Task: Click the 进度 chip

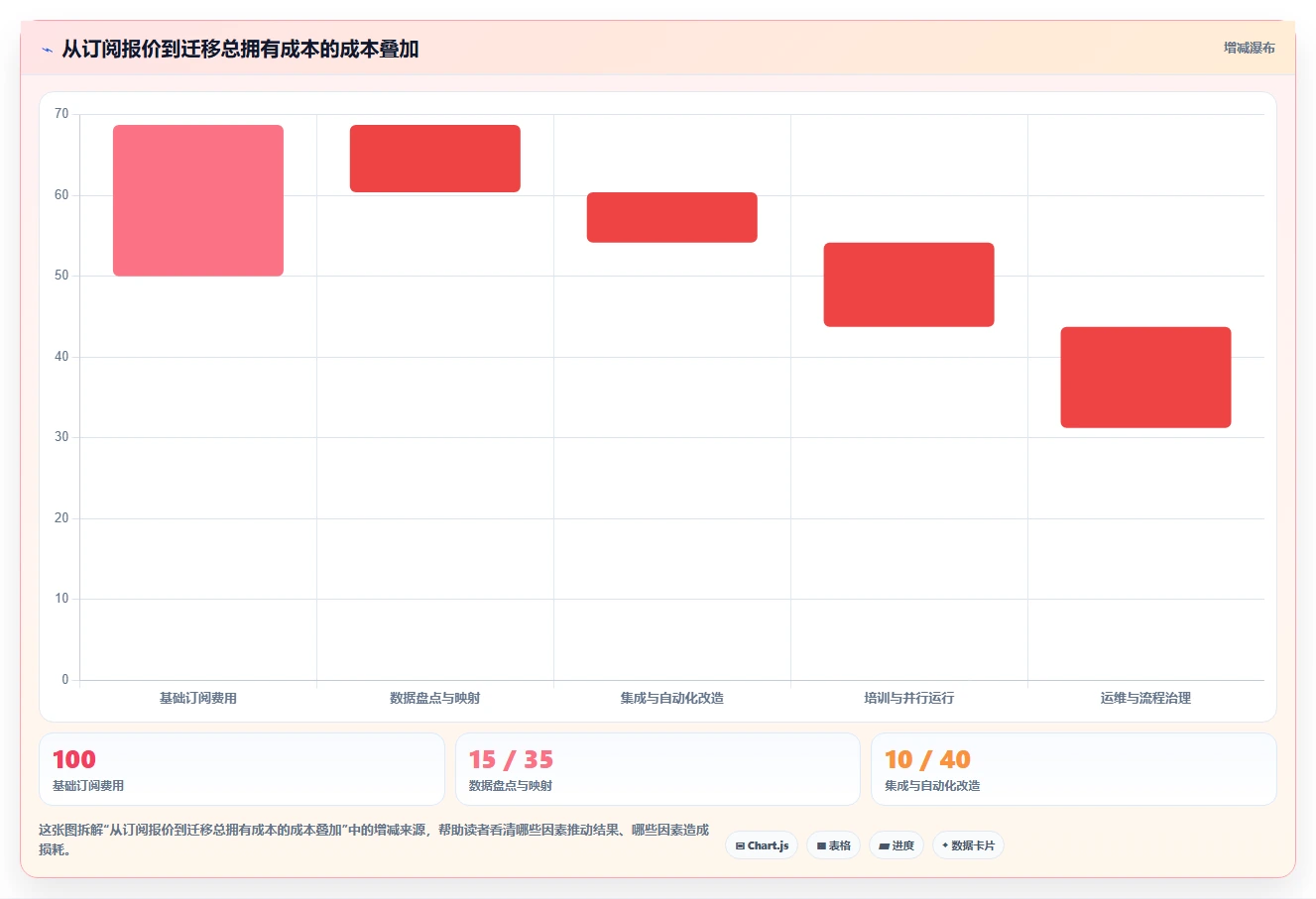Action: 897,845
